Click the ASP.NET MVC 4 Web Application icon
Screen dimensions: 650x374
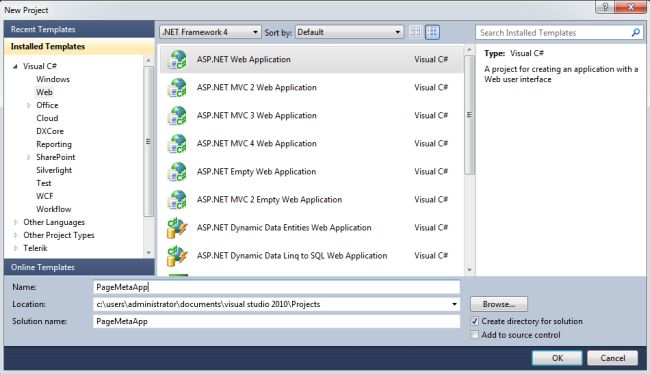tap(177, 144)
